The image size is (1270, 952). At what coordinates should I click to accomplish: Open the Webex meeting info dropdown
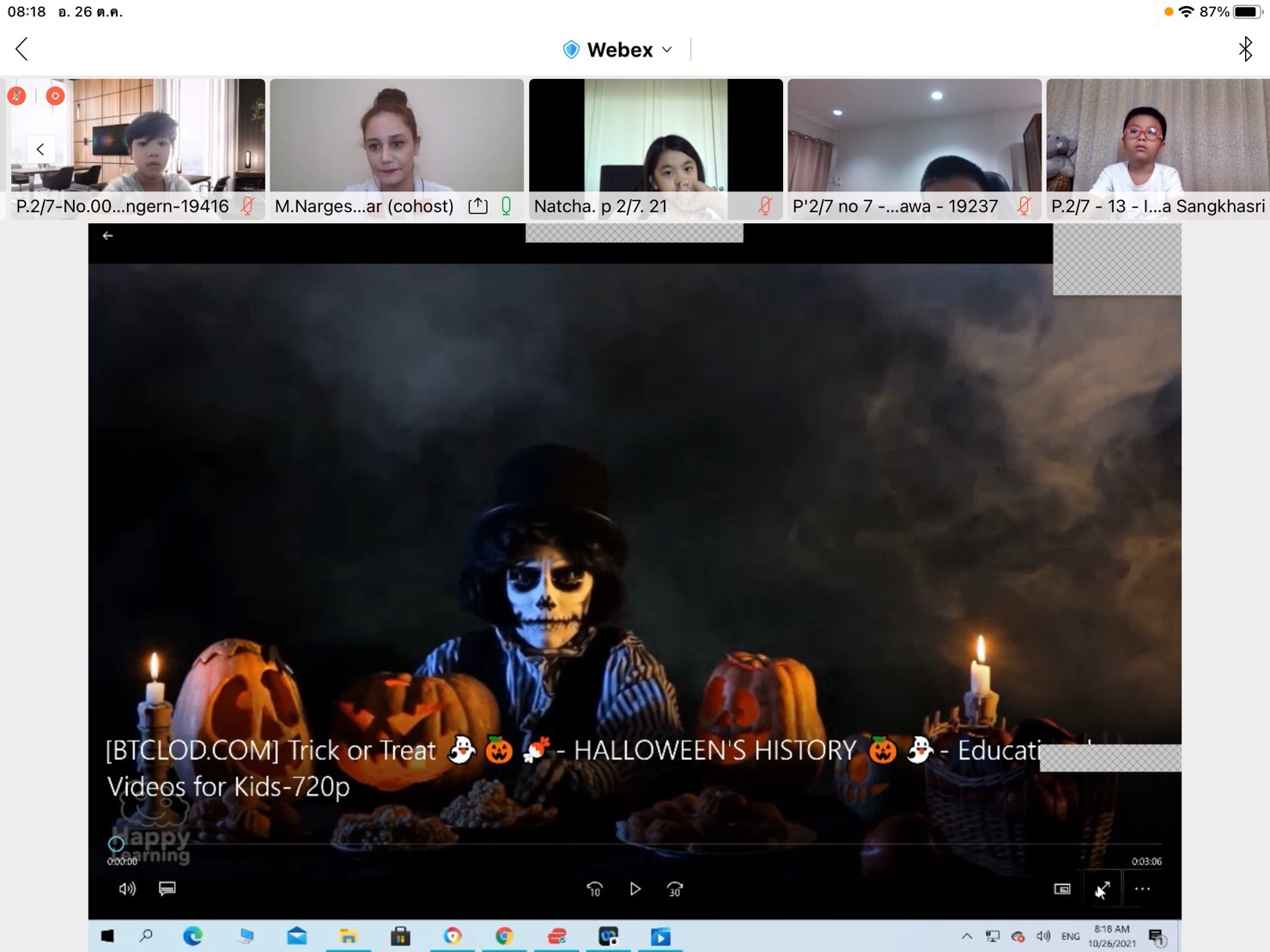point(618,50)
